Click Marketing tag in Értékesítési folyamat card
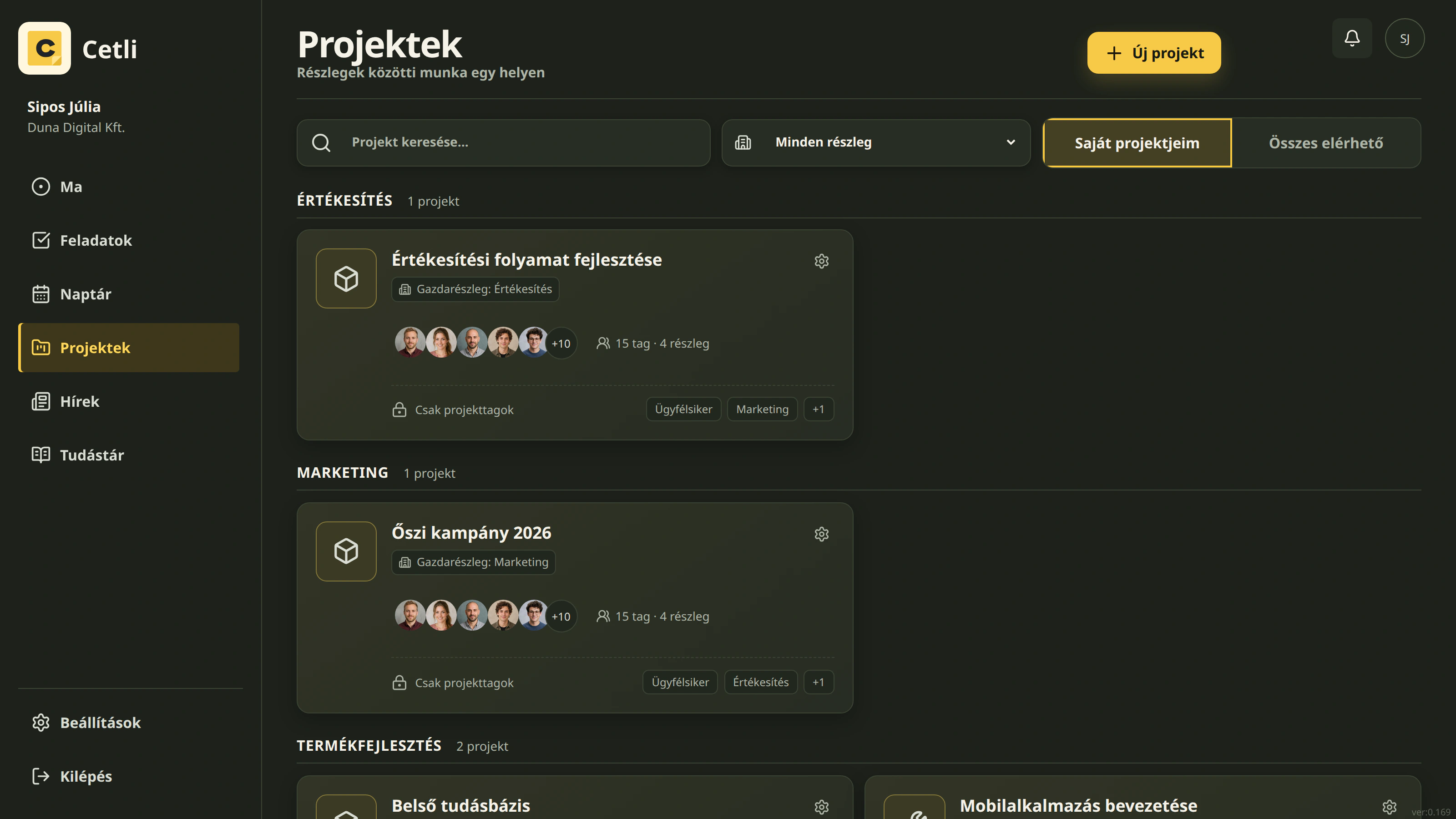The image size is (1456, 819). click(x=762, y=409)
